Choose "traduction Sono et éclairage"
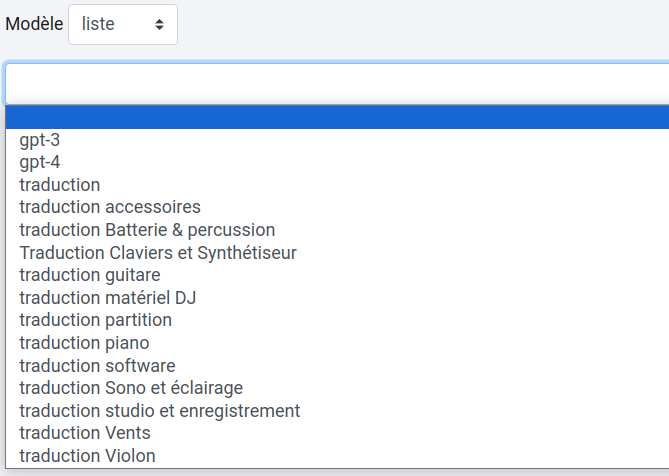The image size is (669, 476). 131,388
